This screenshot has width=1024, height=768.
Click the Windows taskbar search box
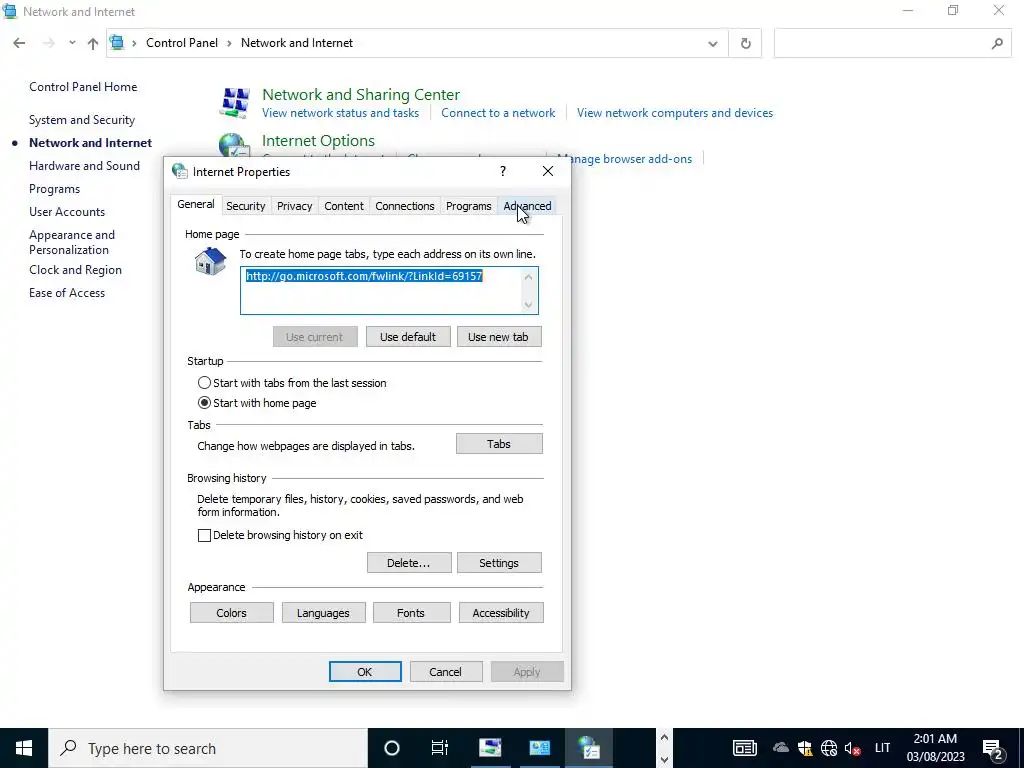tap(208, 748)
